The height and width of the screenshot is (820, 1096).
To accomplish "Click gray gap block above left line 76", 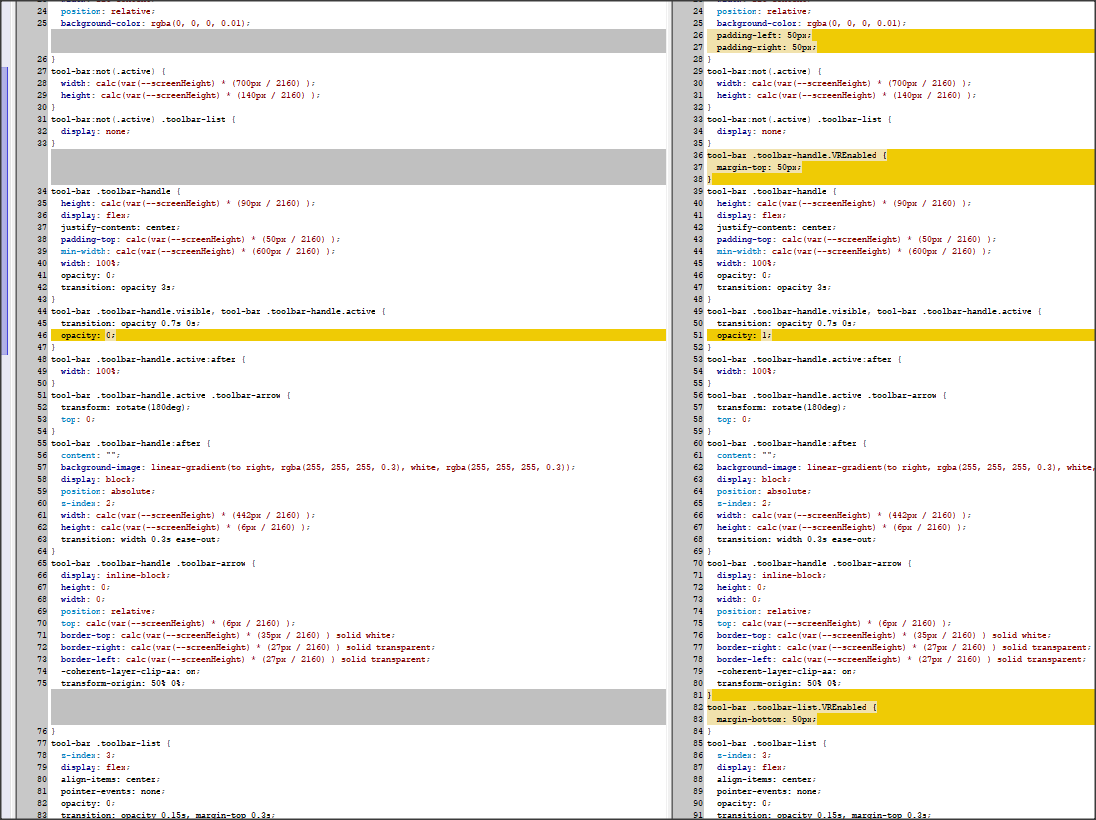I will point(357,707).
